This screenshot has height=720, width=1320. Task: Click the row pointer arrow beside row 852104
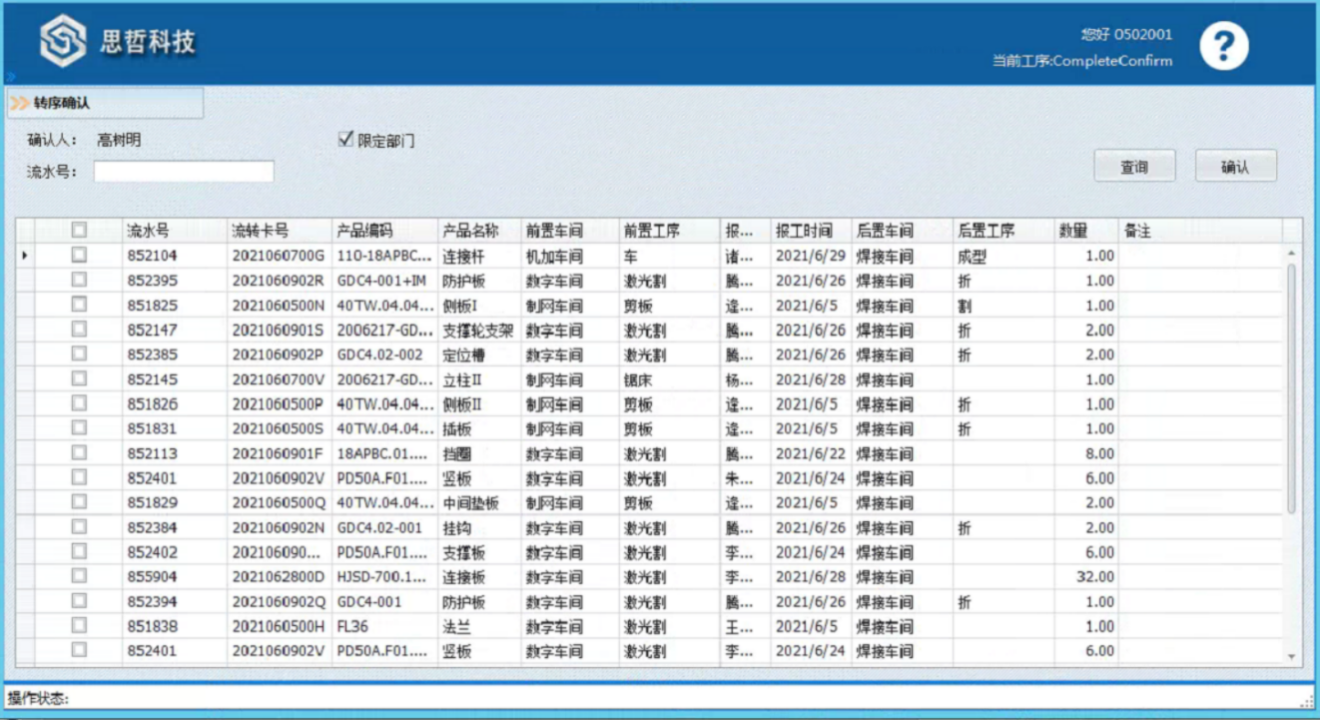click(x=24, y=256)
